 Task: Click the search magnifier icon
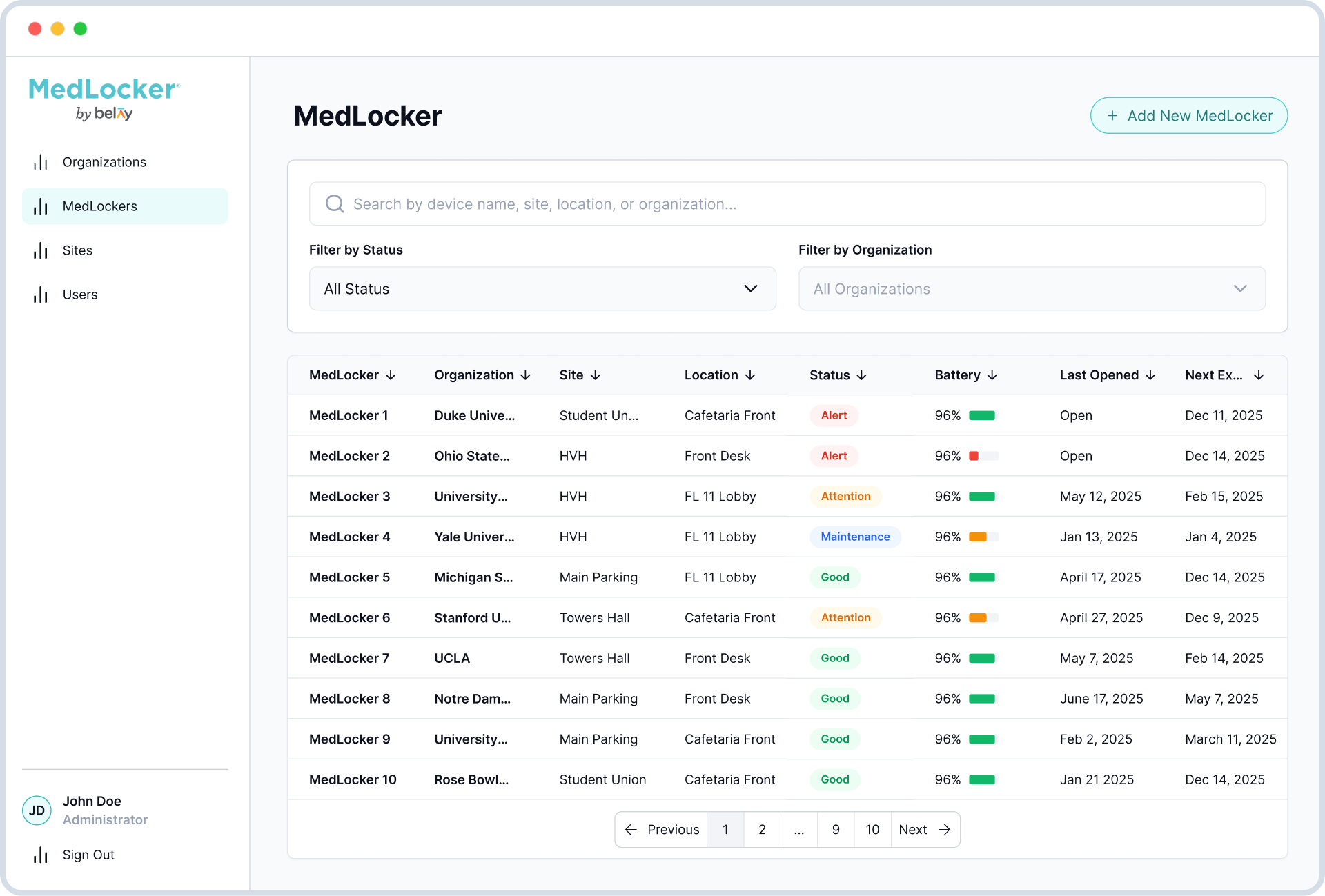pos(335,203)
